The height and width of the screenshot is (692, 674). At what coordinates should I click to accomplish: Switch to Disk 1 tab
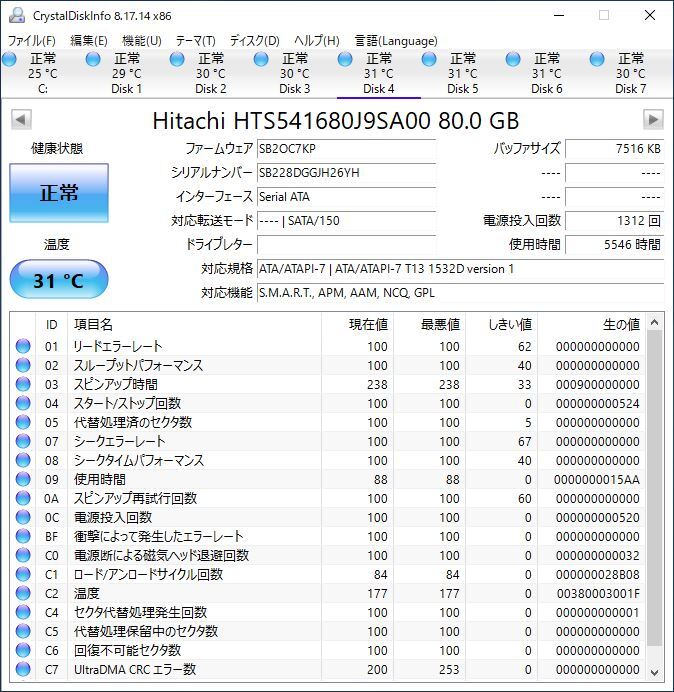126,73
